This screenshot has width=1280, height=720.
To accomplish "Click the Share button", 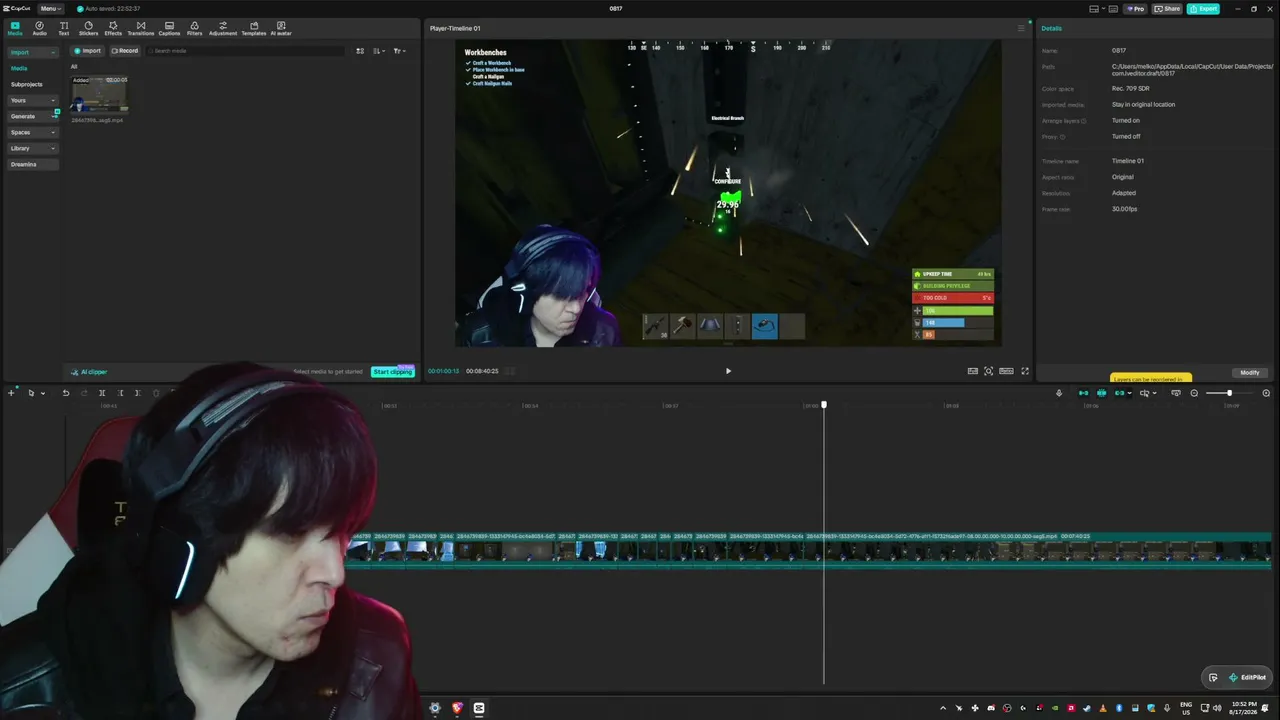I will [x=1168, y=9].
